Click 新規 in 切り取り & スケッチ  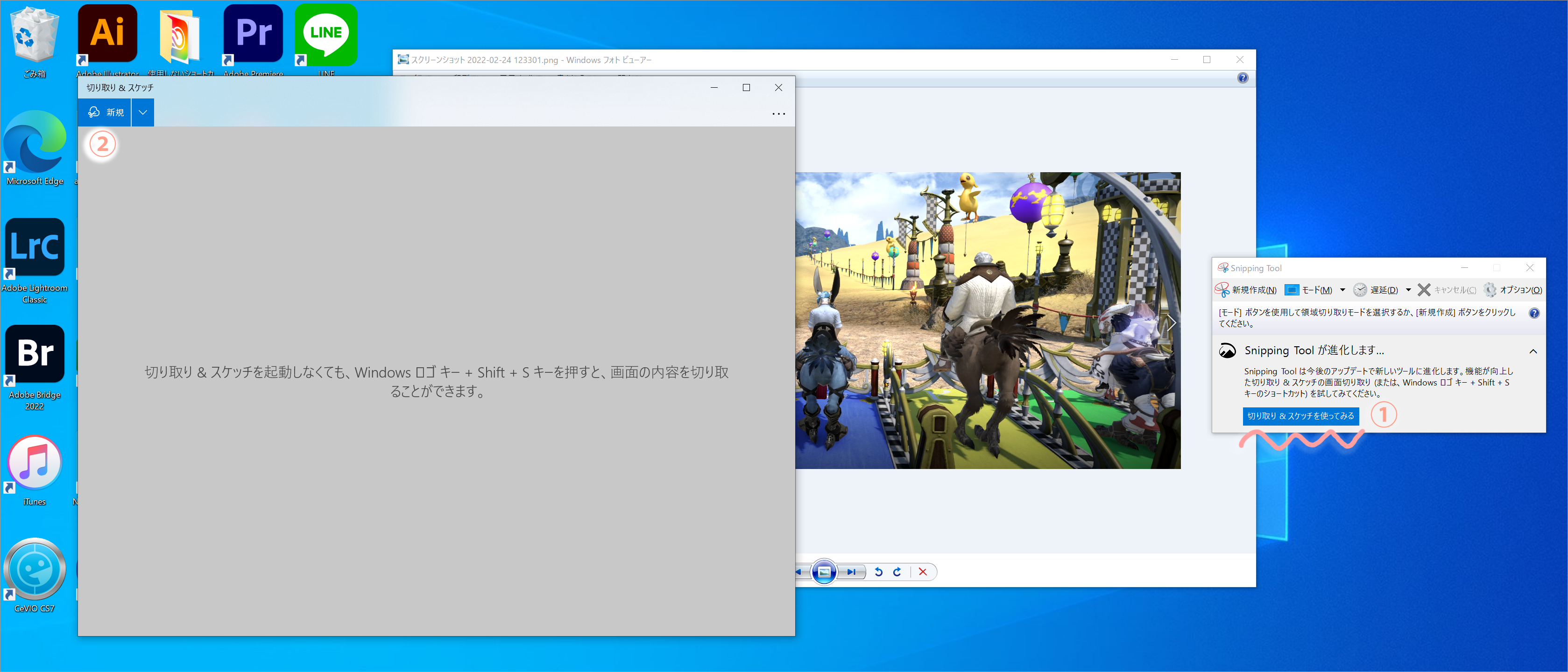[106, 112]
